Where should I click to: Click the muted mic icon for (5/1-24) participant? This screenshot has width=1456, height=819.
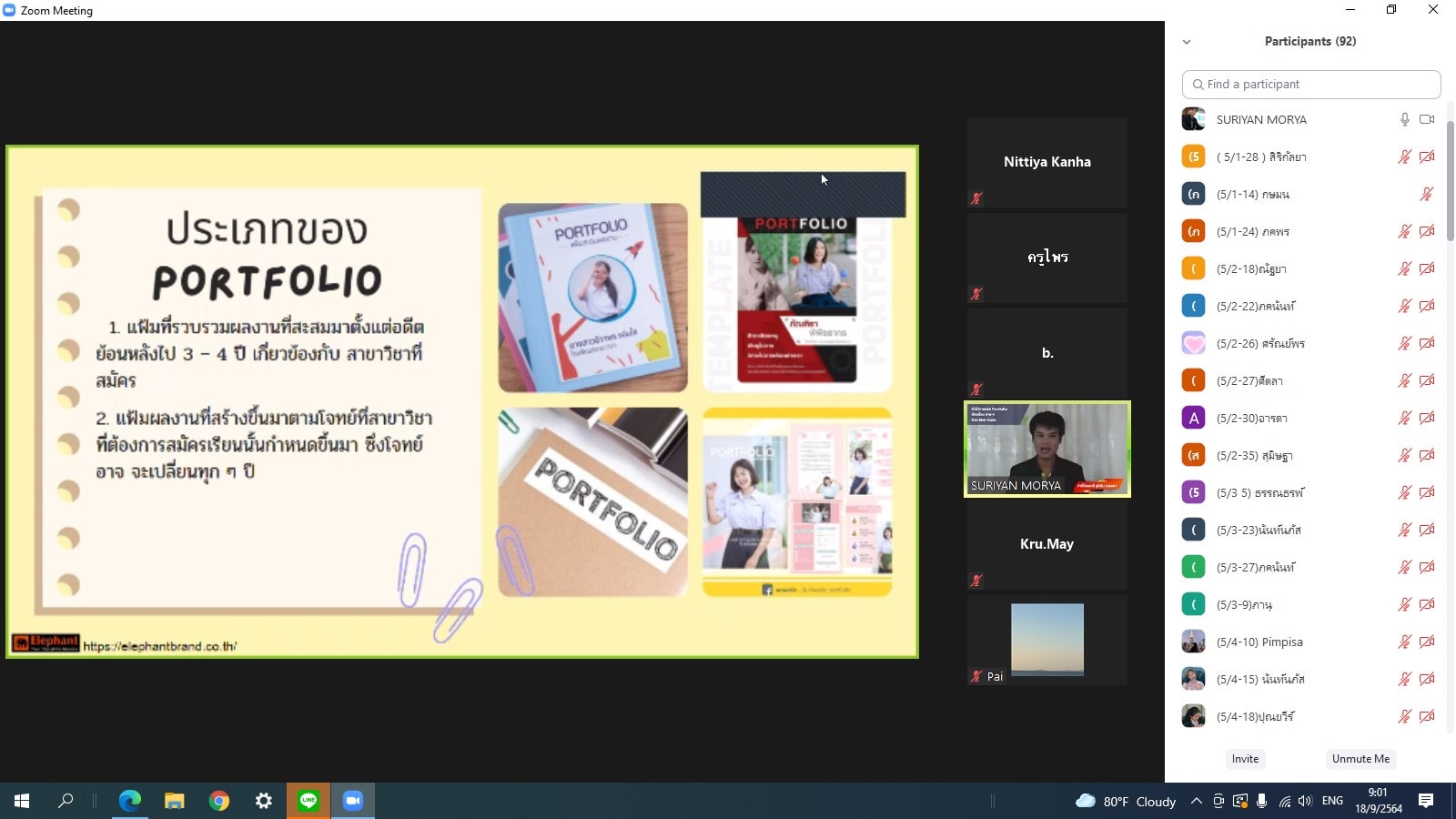[1405, 231]
